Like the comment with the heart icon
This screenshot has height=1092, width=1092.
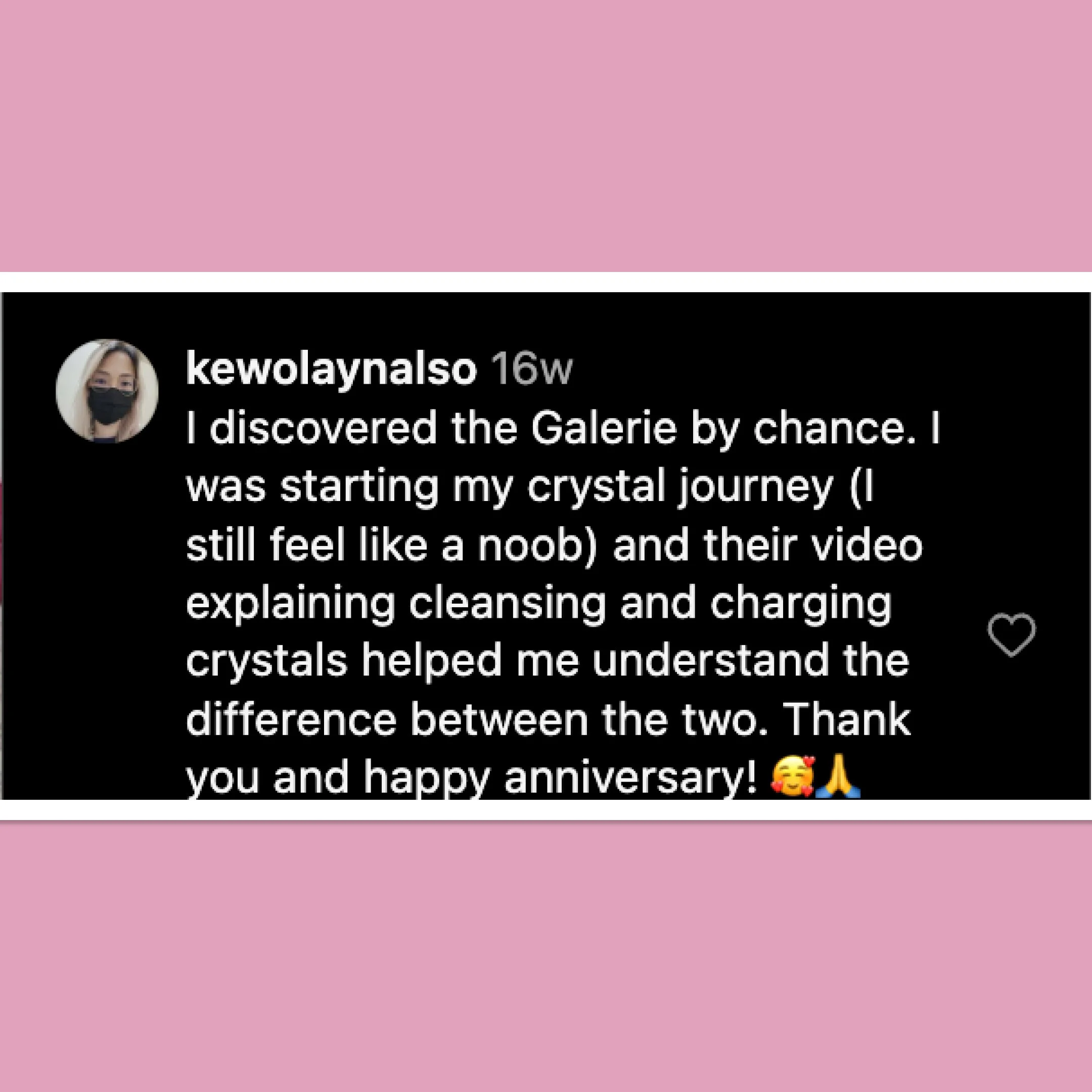[x=1012, y=634]
